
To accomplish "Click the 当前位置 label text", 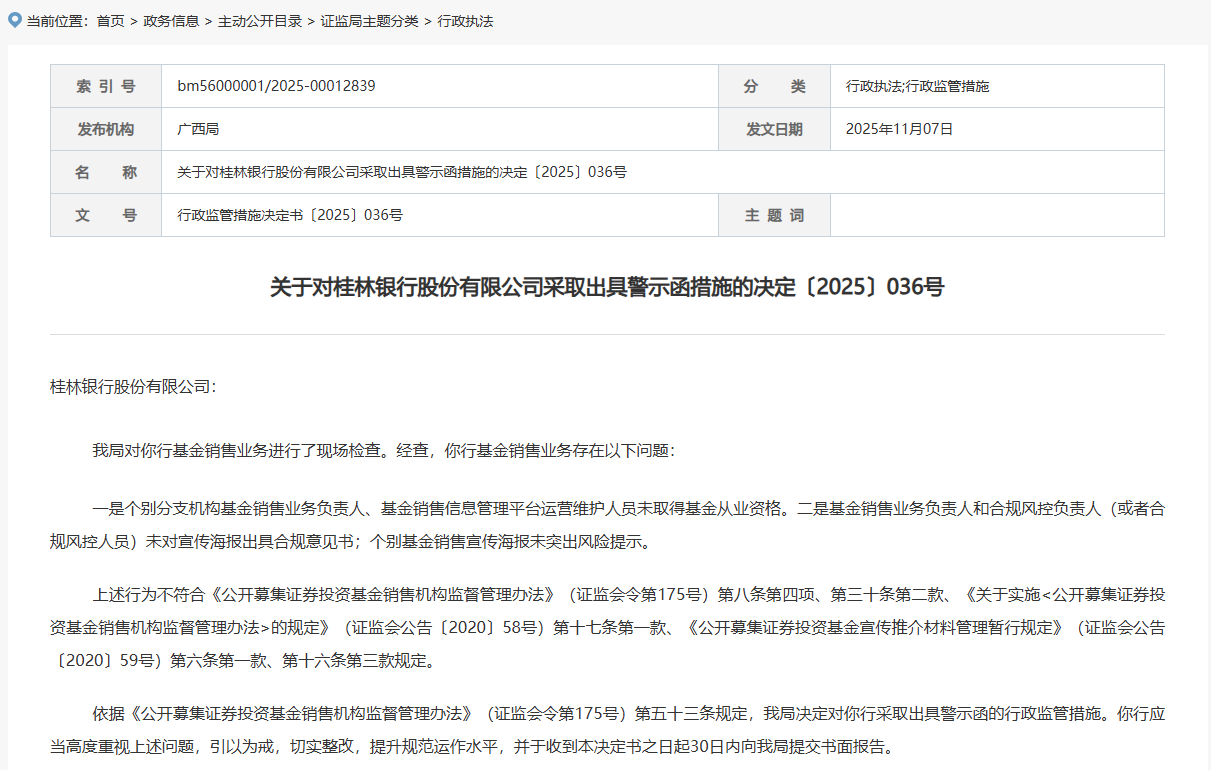I will [x=56, y=21].
